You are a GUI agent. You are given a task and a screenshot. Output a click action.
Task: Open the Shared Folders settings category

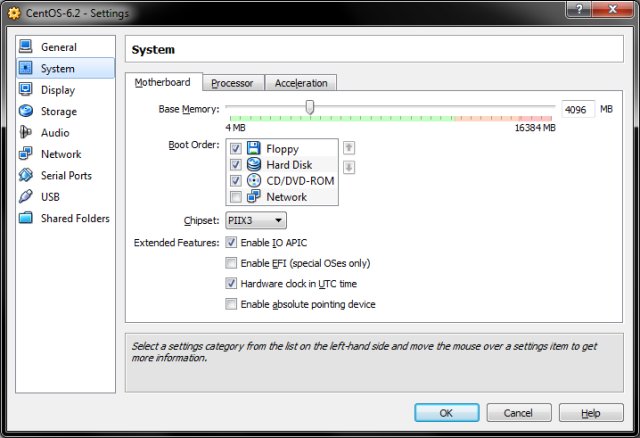tap(65, 218)
